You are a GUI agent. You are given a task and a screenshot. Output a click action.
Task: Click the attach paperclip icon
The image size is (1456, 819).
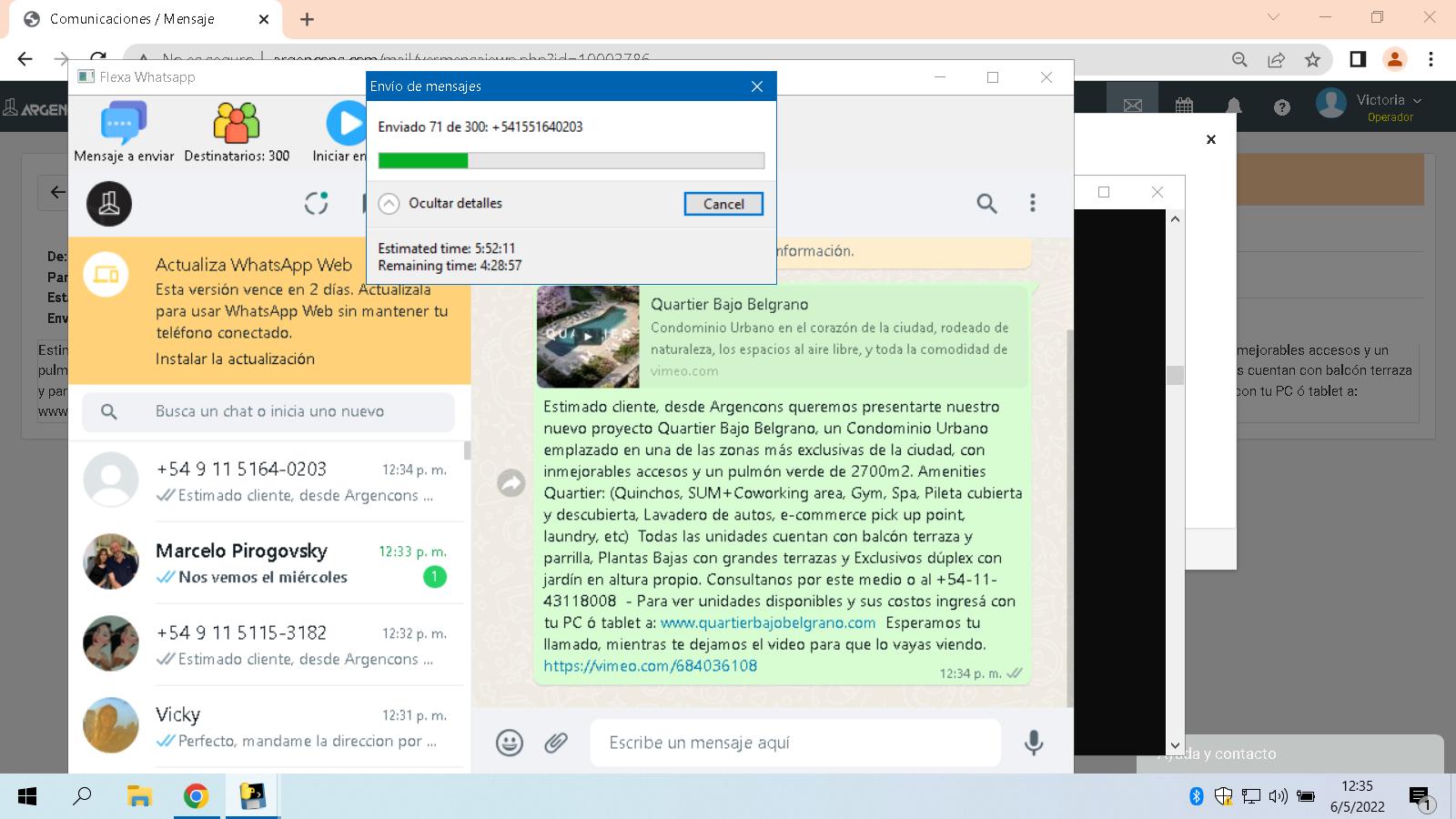point(556,743)
